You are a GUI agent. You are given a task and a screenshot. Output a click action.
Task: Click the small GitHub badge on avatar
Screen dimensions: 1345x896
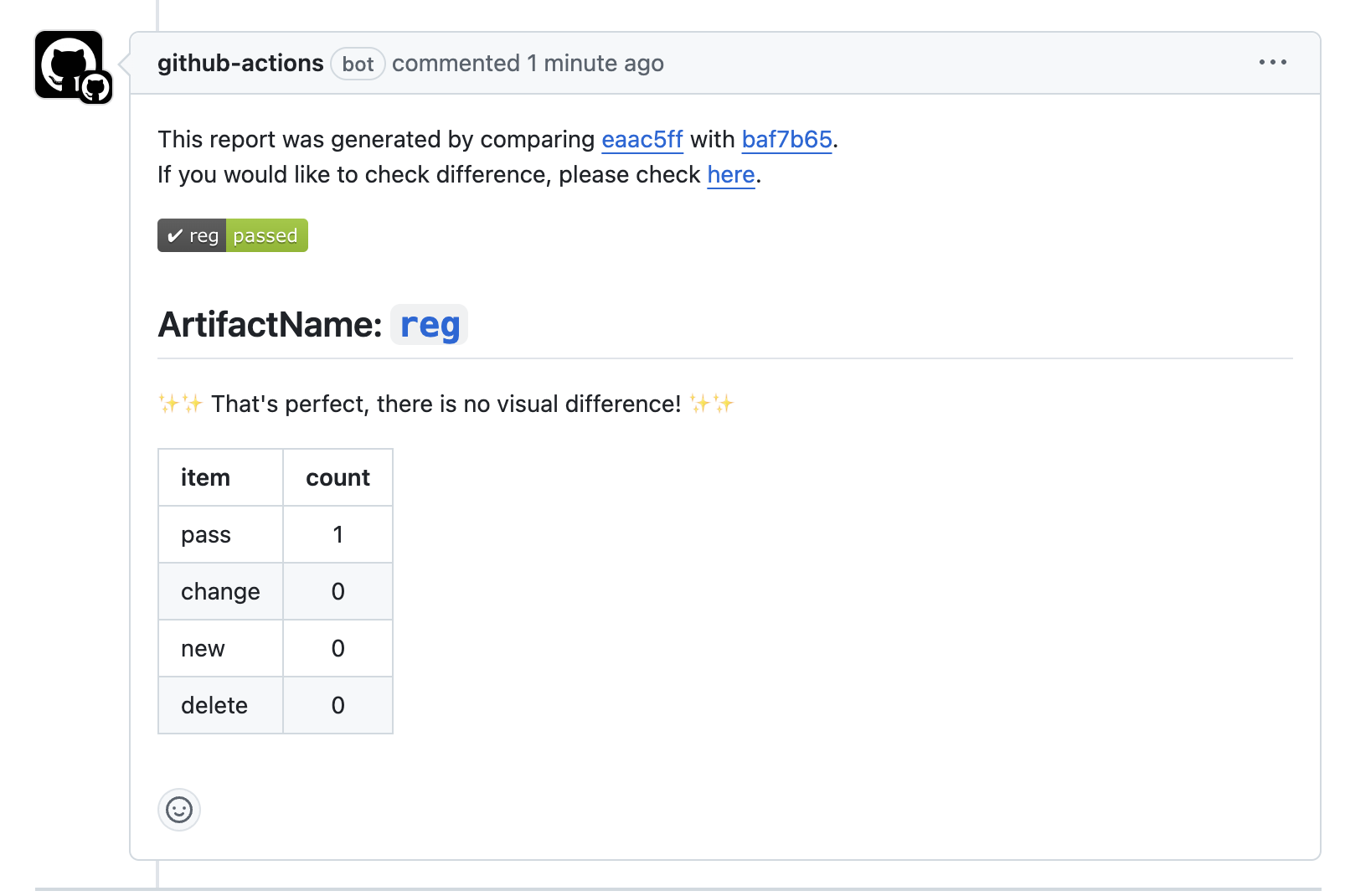click(95, 87)
